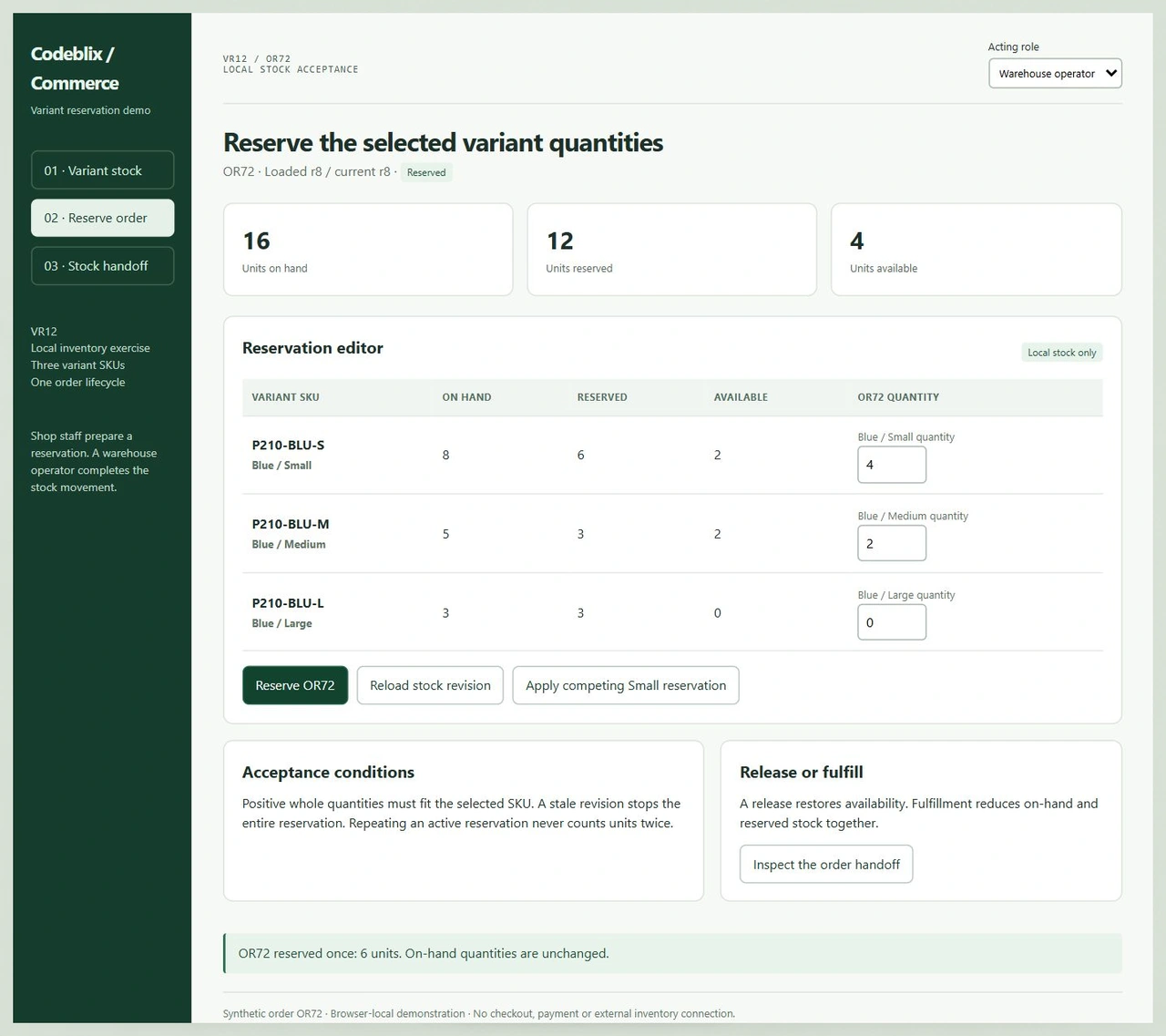Viewport: 1166px width, 1036px height.
Task: Click the 12 units reserved value
Action: [x=560, y=241]
